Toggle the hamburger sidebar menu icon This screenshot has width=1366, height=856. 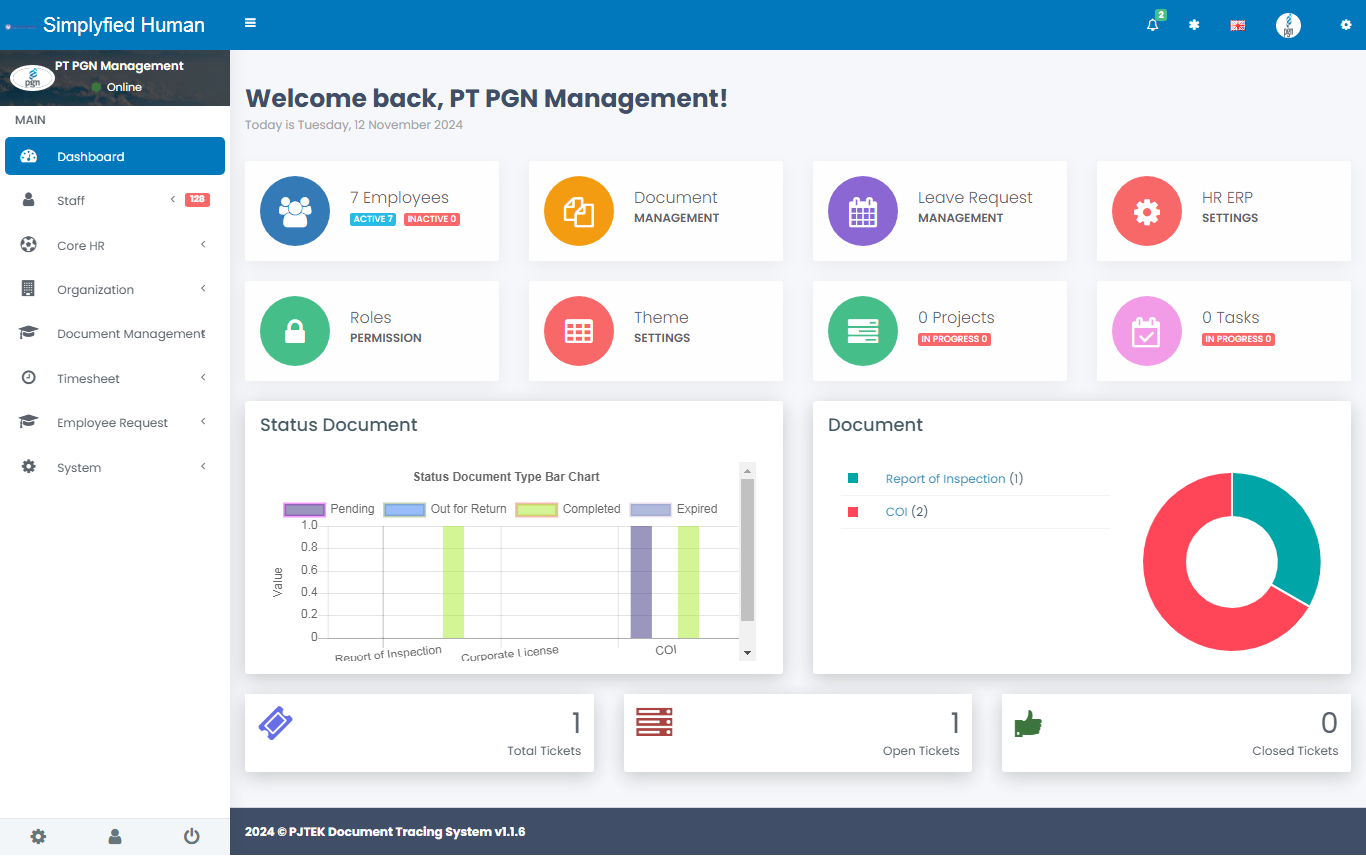(x=250, y=23)
